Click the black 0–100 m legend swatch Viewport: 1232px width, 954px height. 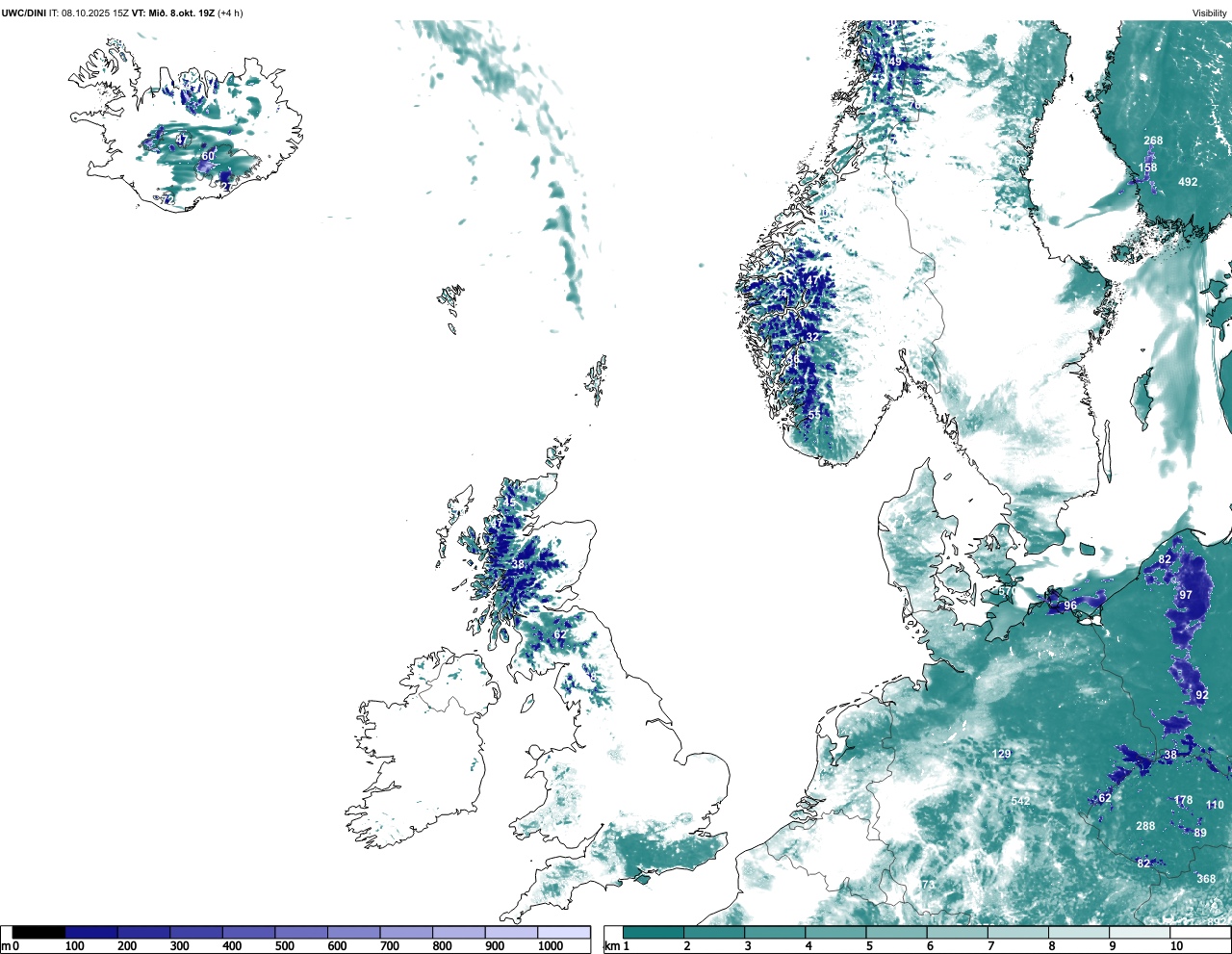click(38, 933)
